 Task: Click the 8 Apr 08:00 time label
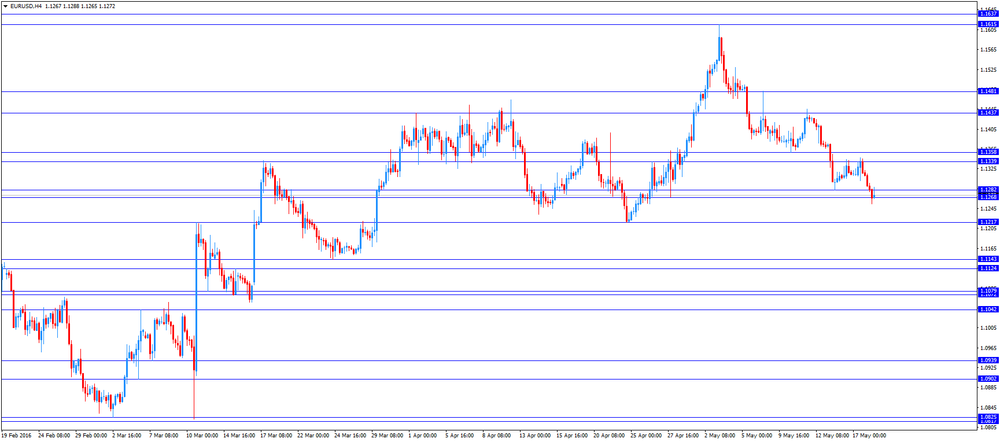[496, 436]
